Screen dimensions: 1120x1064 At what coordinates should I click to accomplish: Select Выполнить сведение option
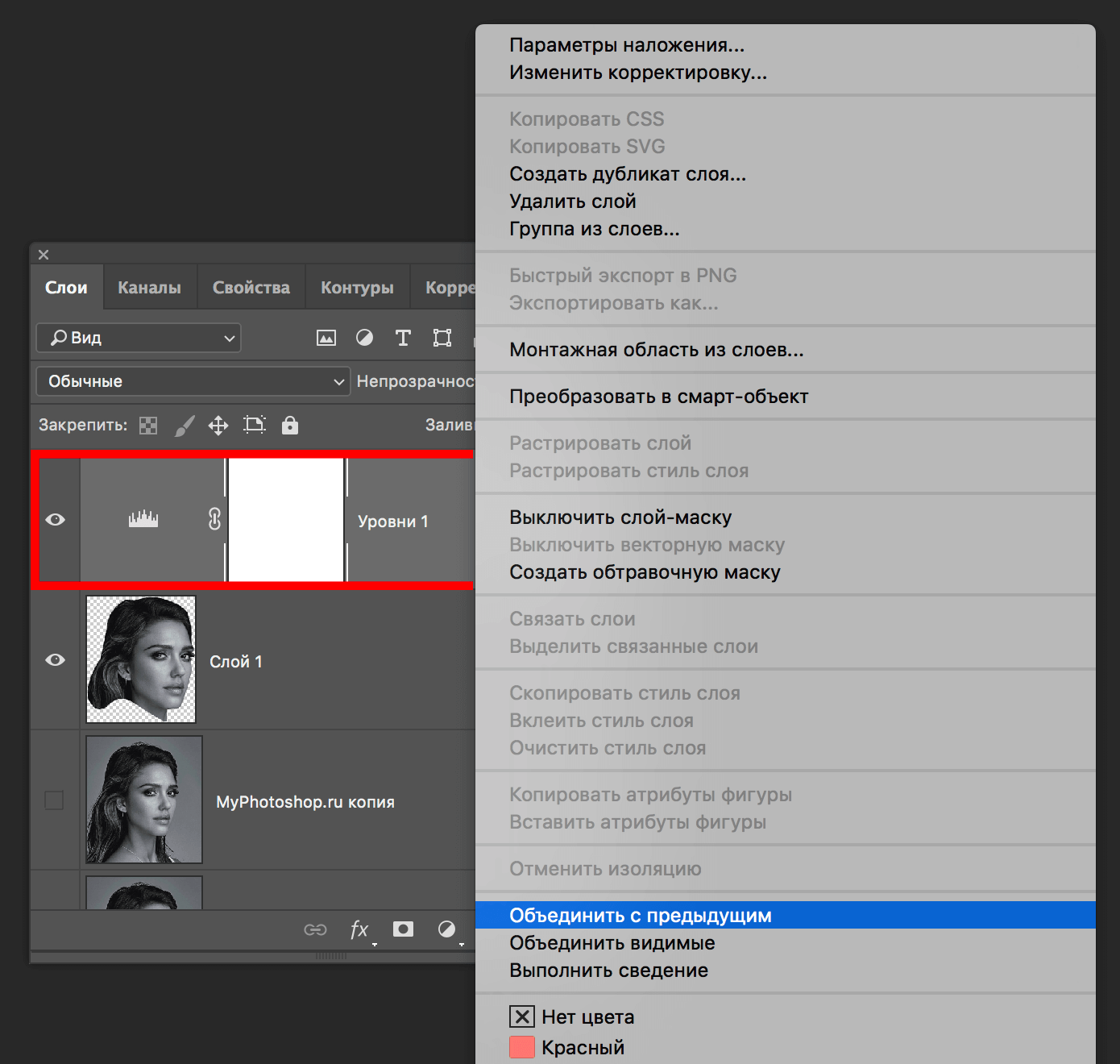click(608, 970)
